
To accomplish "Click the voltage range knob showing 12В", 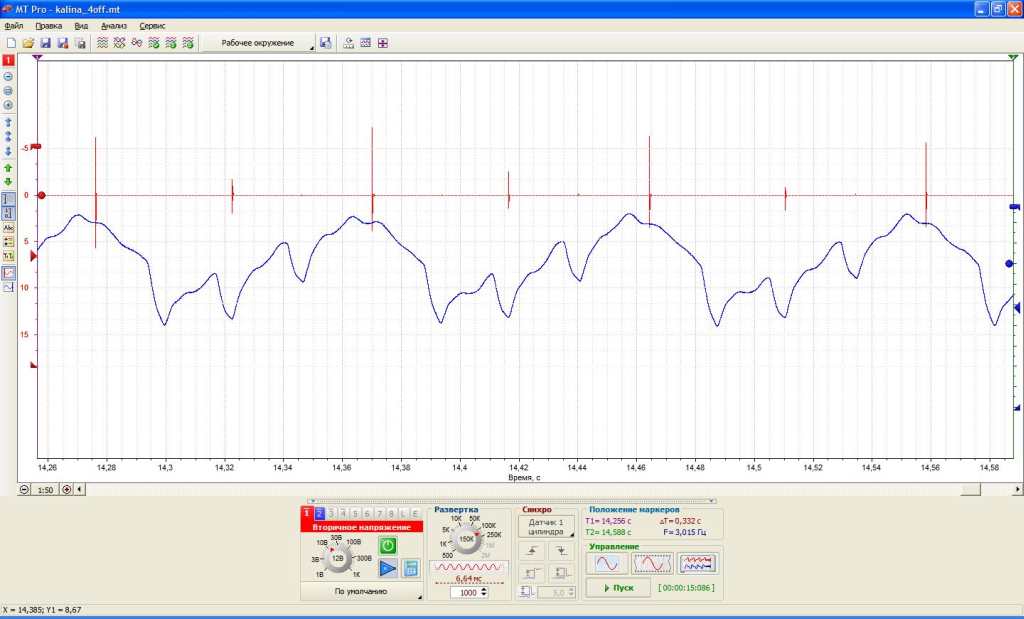I will 338,559.
